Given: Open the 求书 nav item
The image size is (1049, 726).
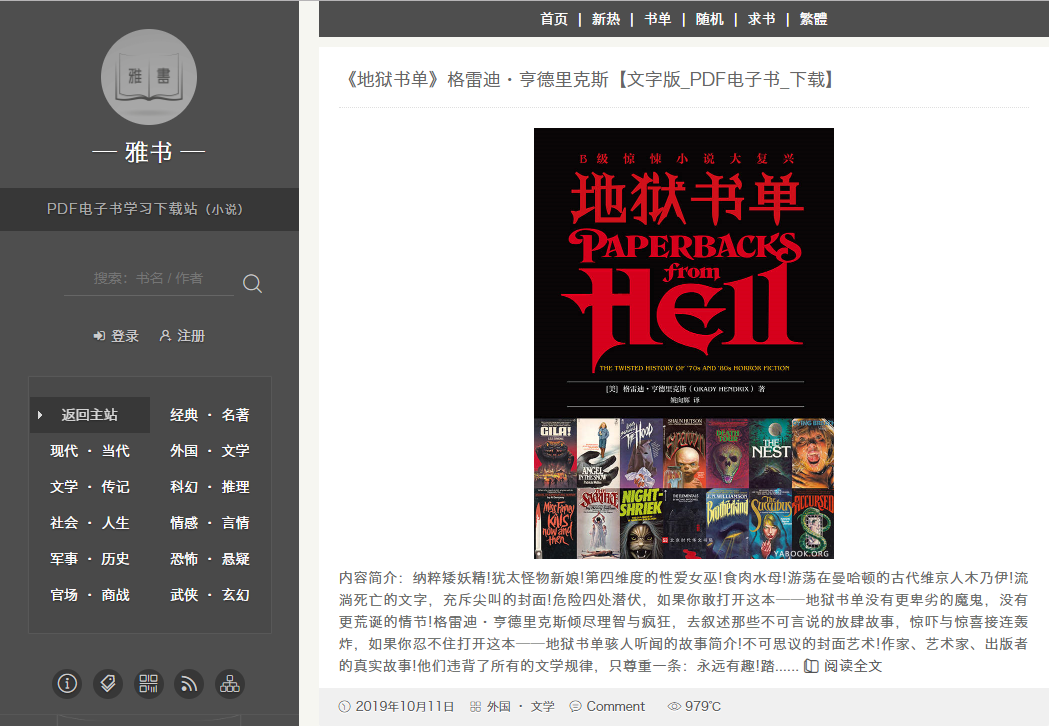Looking at the screenshot, I should tap(761, 19).
